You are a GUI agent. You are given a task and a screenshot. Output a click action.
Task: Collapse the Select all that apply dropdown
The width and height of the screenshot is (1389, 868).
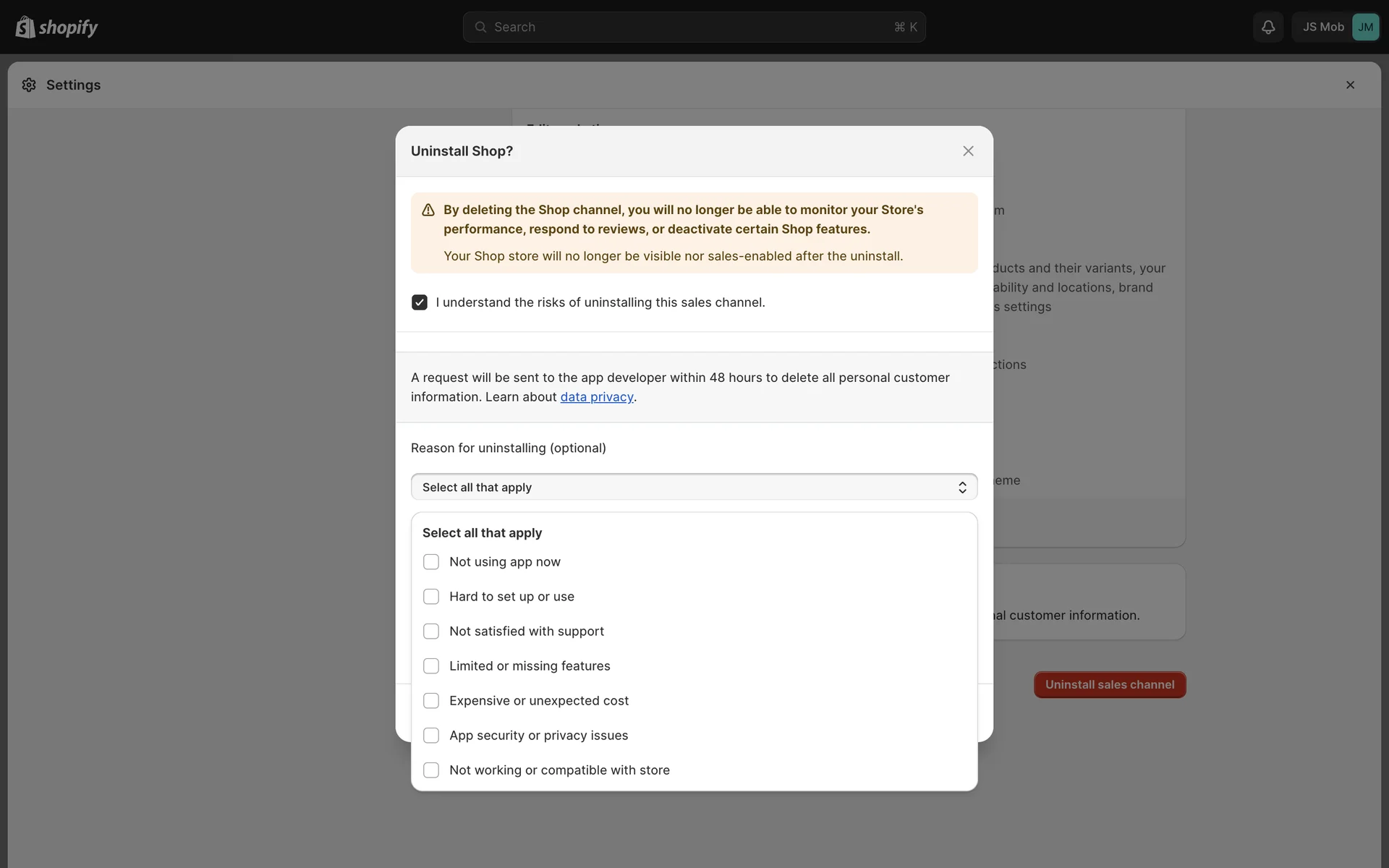693,487
